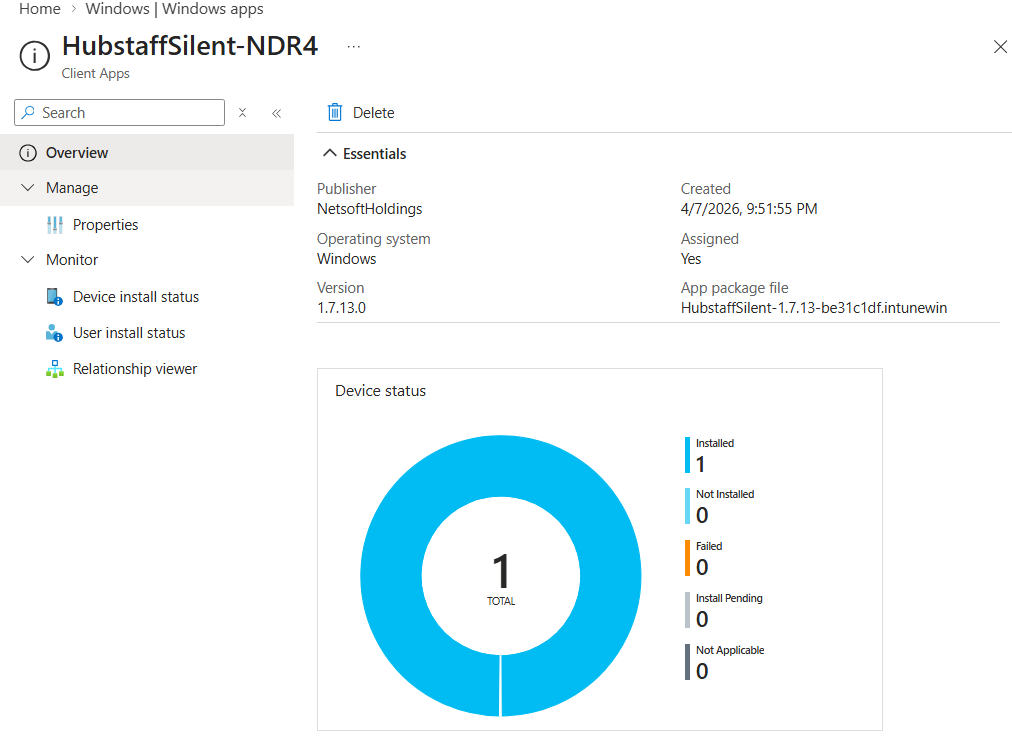The height and width of the screenshot is (754, 1012).
Task: Click the blue donut chart ring
Action: tap(390, 575)
